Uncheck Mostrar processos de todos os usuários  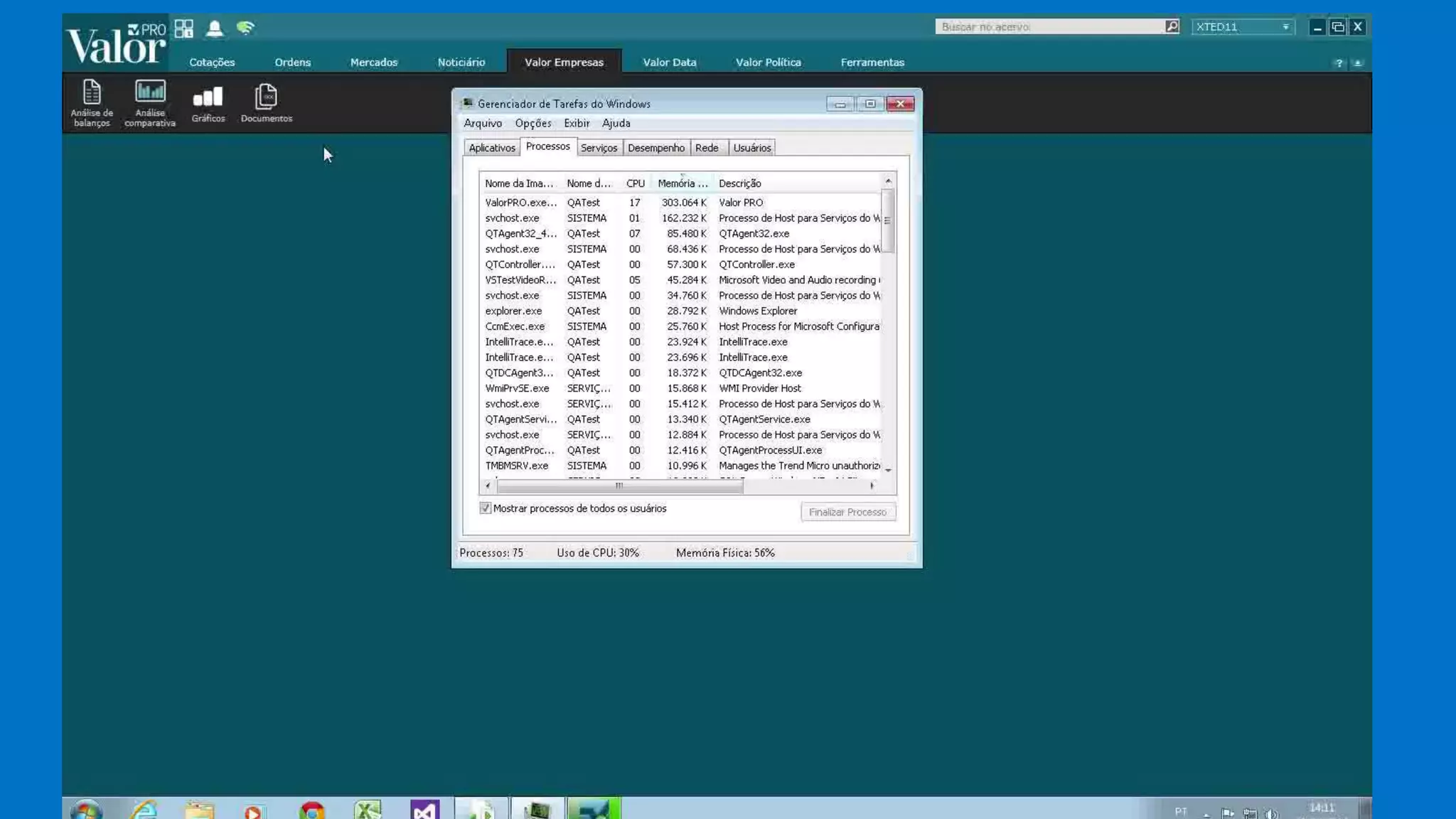coord(486,508)
